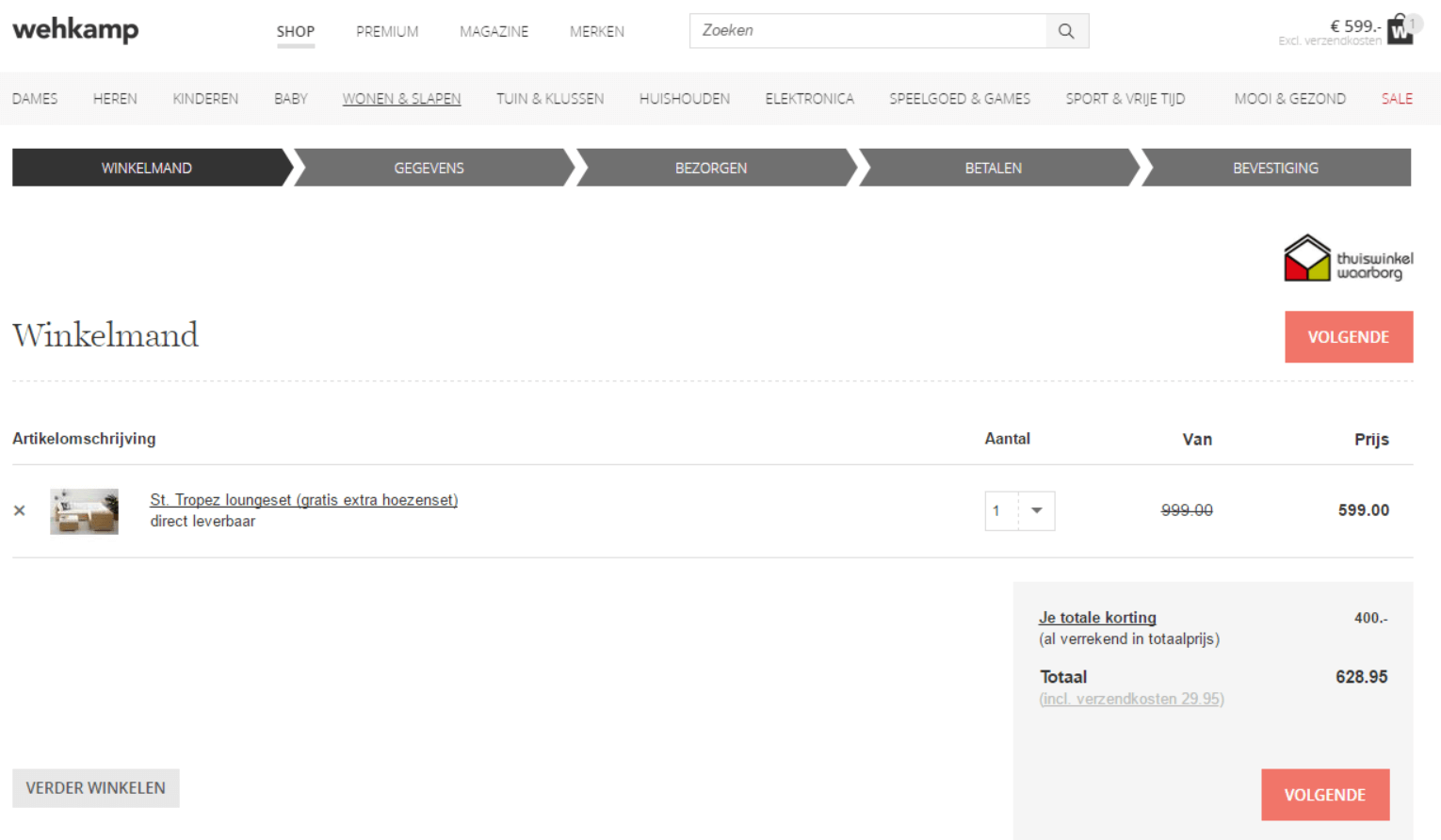Image resolution: width=1441 pixels, height=840 pixels.
Task: Click the Totaal label
Action: (x=1063, y=677)
